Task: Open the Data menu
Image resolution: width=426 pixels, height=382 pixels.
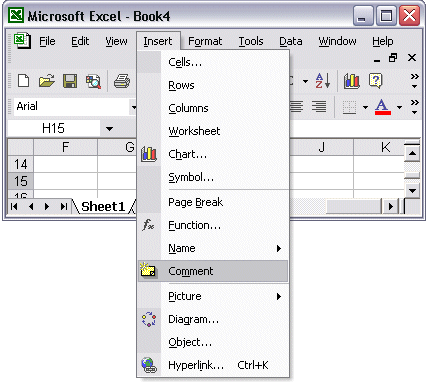Action: click(291, 41)
